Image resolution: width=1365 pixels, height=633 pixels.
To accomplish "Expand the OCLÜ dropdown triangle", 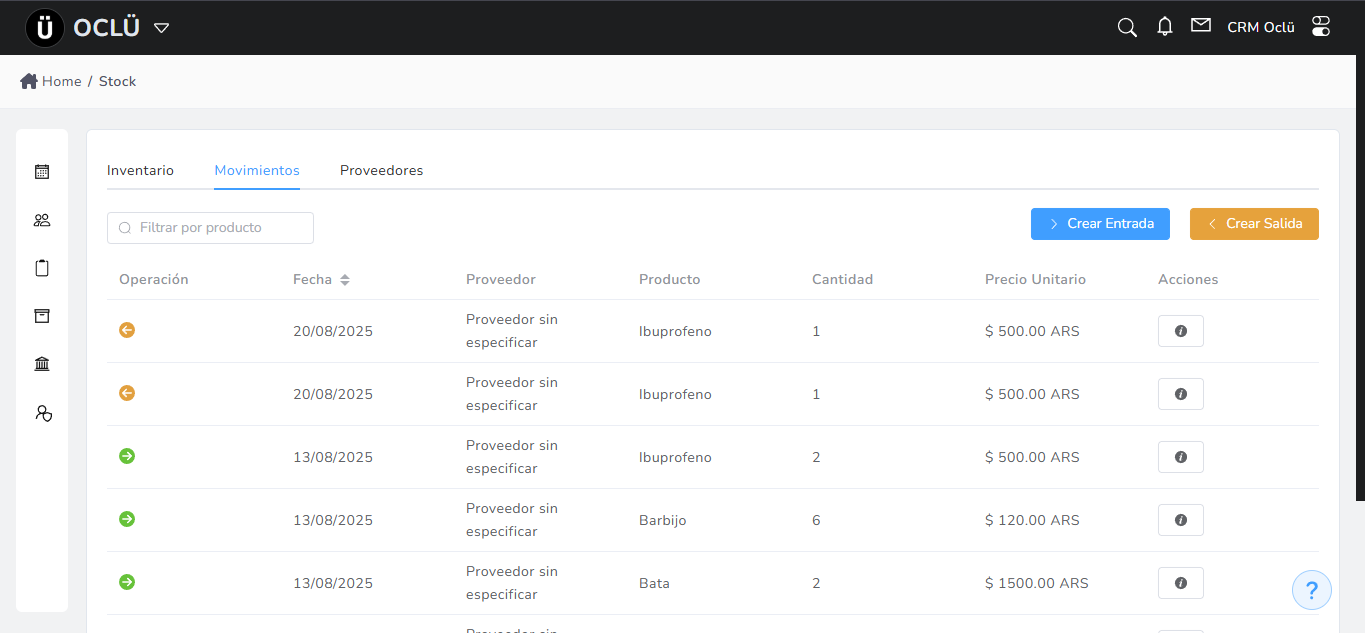I will pos(161,28).
